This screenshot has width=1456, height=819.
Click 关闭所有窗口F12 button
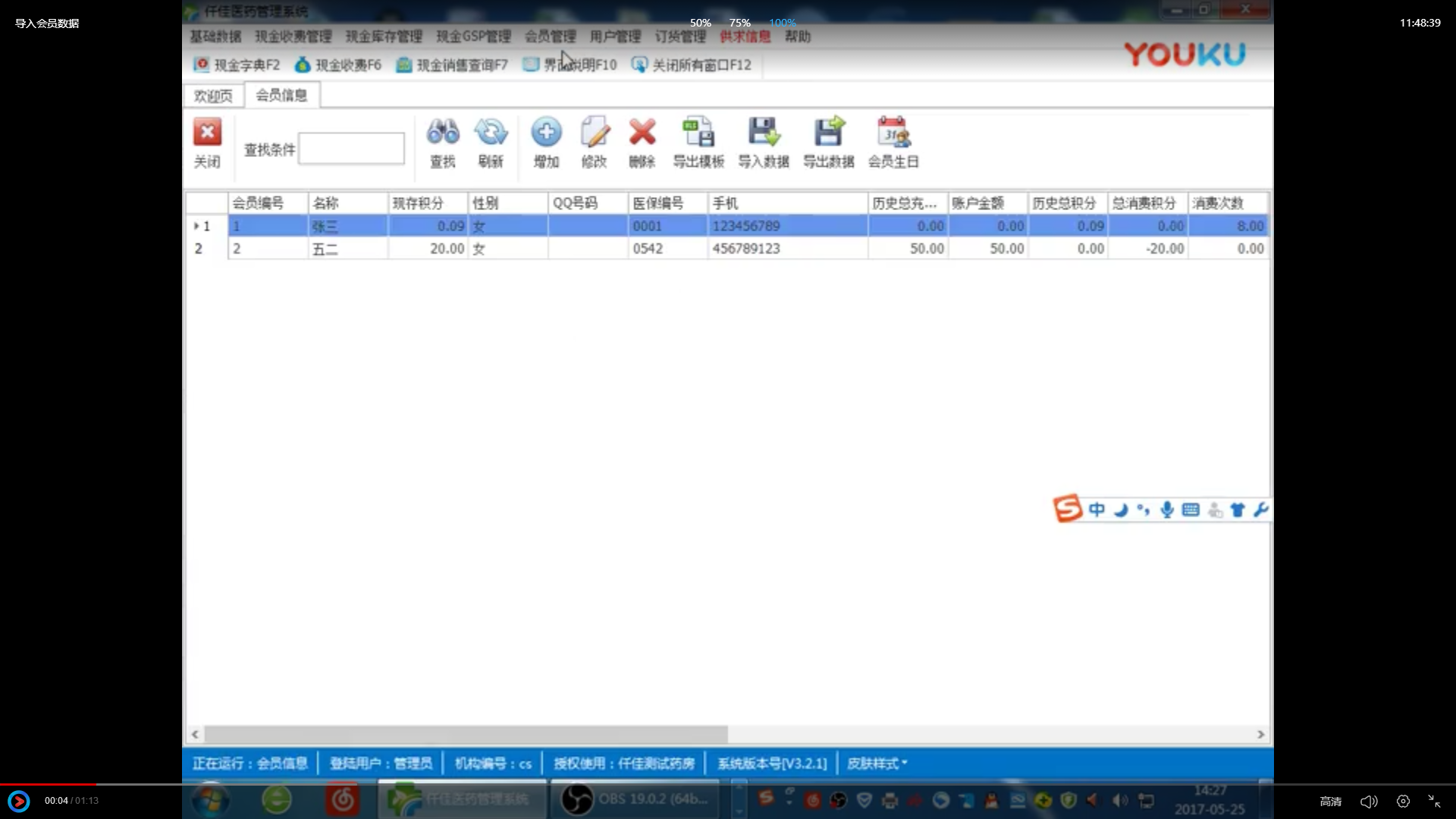pos(691,65)
